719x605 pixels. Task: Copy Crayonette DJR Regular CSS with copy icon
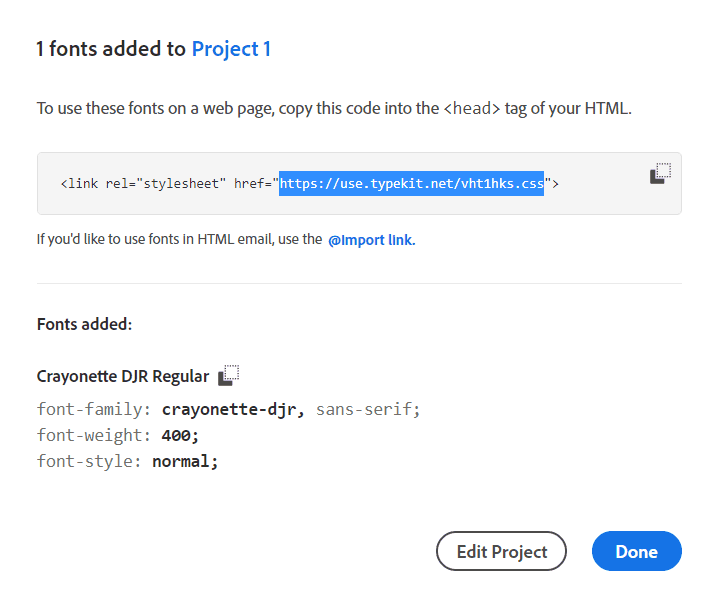coord(229,375)
